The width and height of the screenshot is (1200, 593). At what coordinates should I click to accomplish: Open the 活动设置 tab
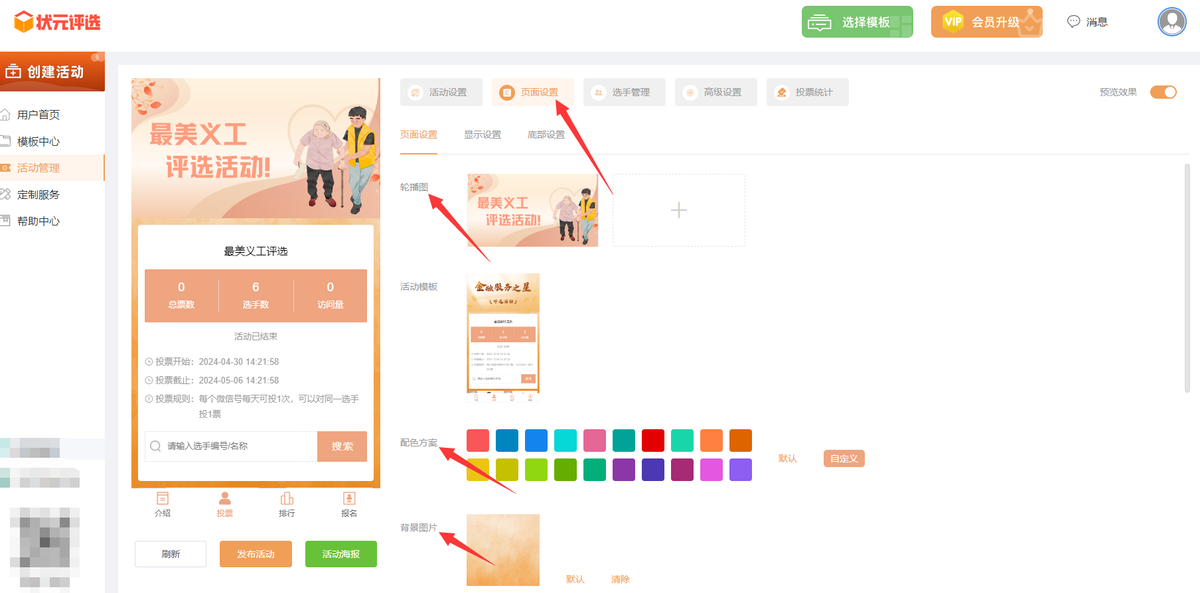coord(440,92)
